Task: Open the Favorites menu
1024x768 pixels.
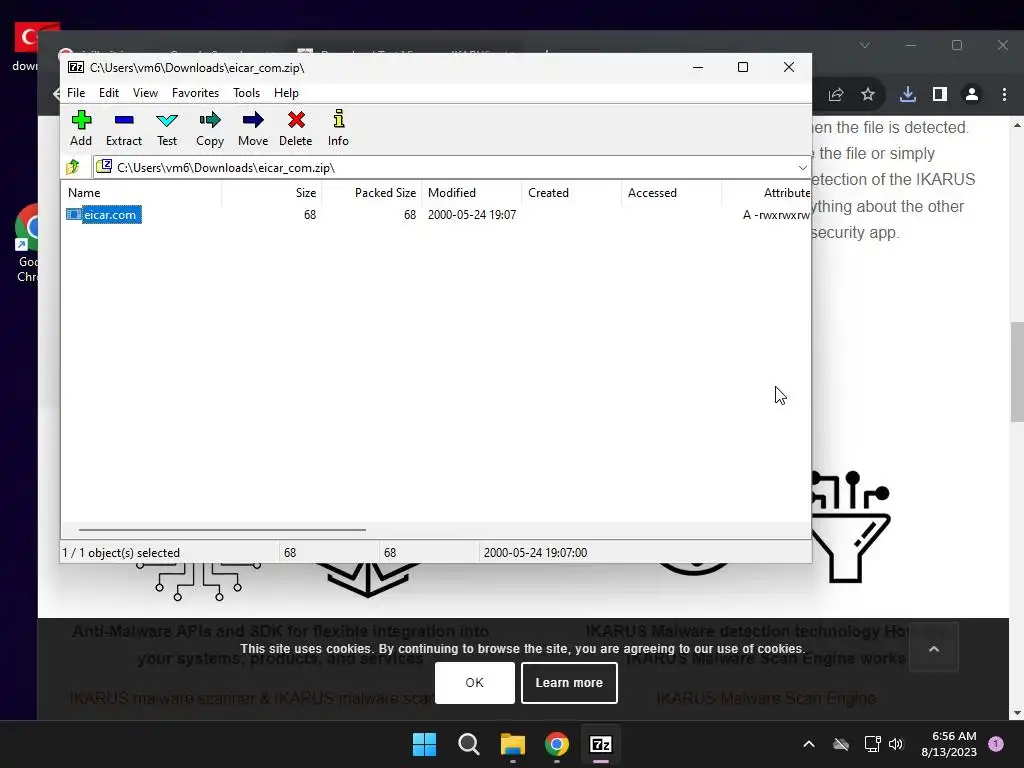Action: point(195,93)
